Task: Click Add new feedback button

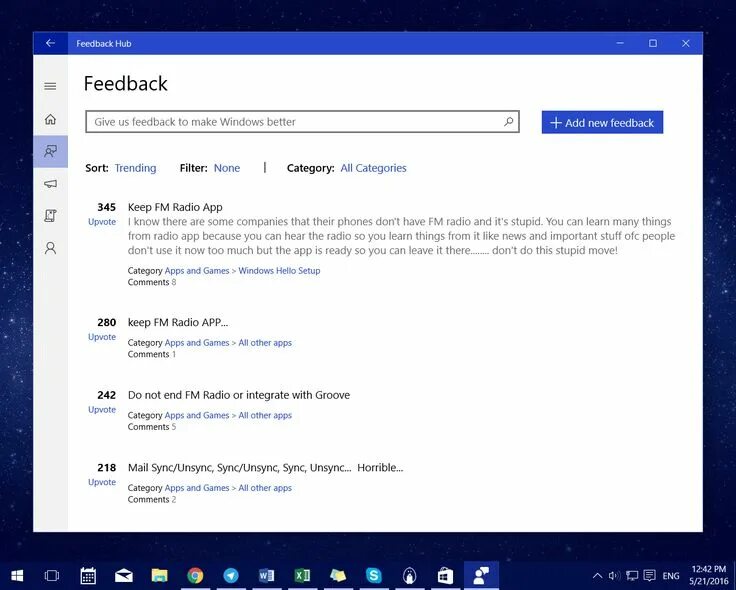Action: pos(602,123)
